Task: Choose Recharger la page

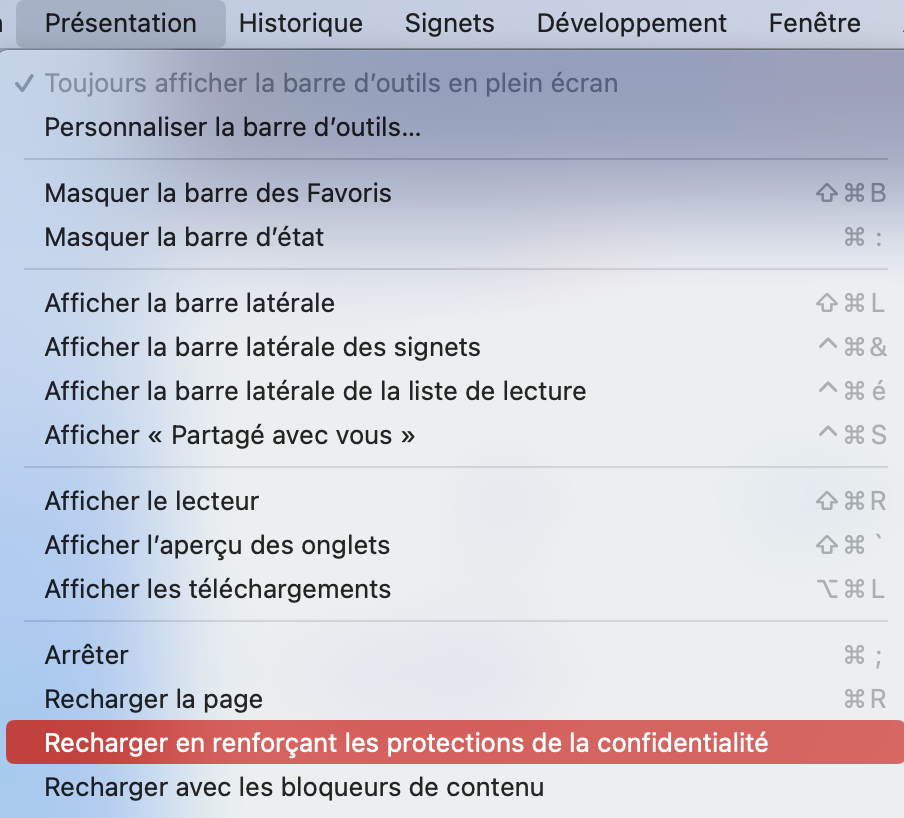Action: pos(154,699)
